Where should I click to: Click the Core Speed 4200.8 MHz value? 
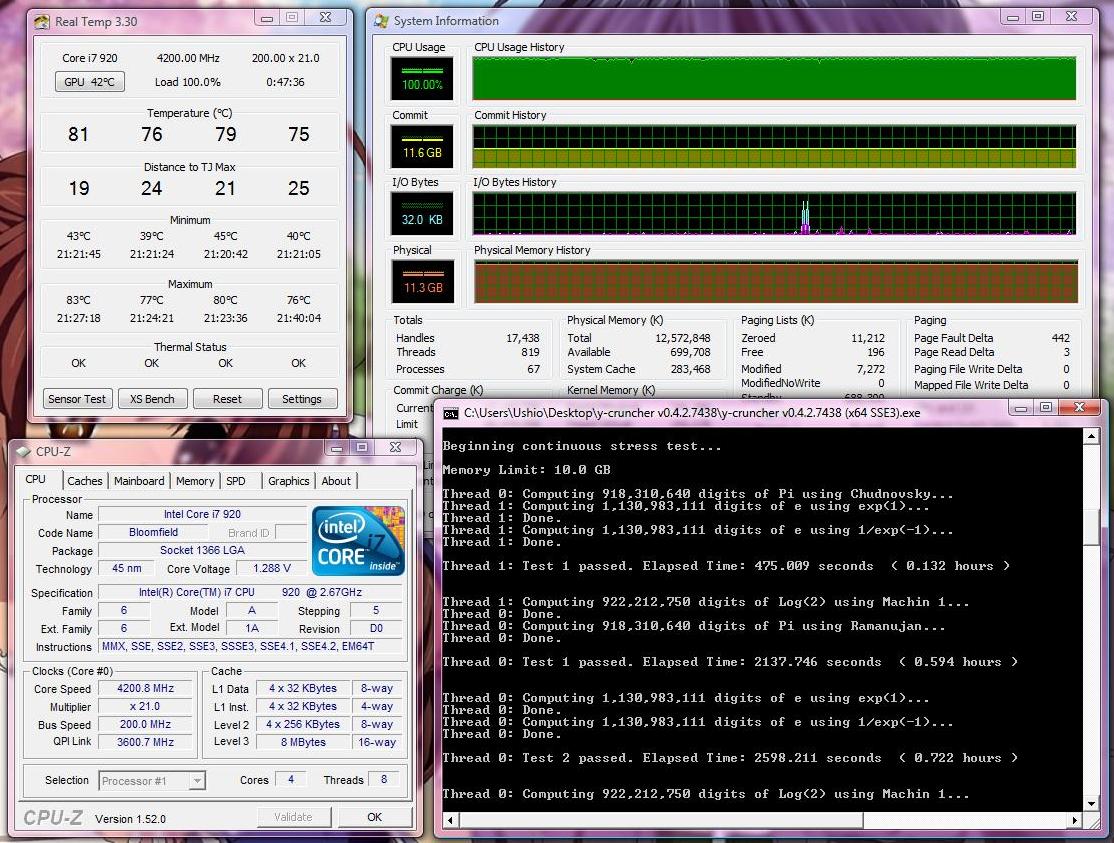(x=146, y=688)
